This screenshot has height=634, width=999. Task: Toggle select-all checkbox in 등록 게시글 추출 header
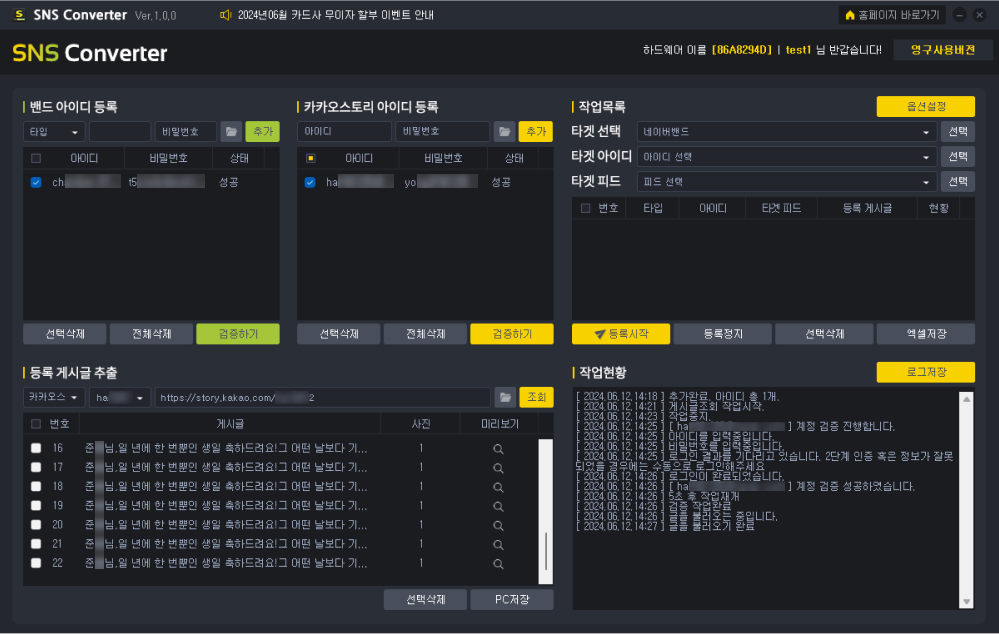click(36, 424)
